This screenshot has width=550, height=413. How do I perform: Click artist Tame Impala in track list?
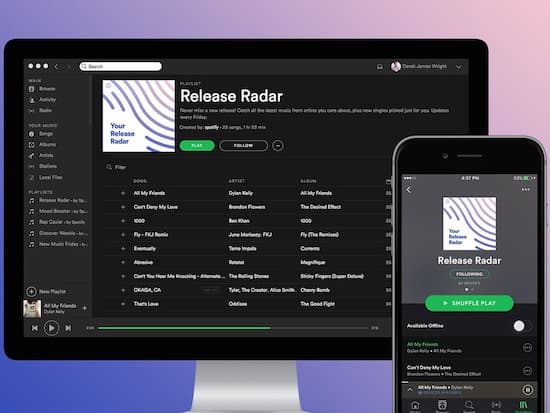(242, 248)
